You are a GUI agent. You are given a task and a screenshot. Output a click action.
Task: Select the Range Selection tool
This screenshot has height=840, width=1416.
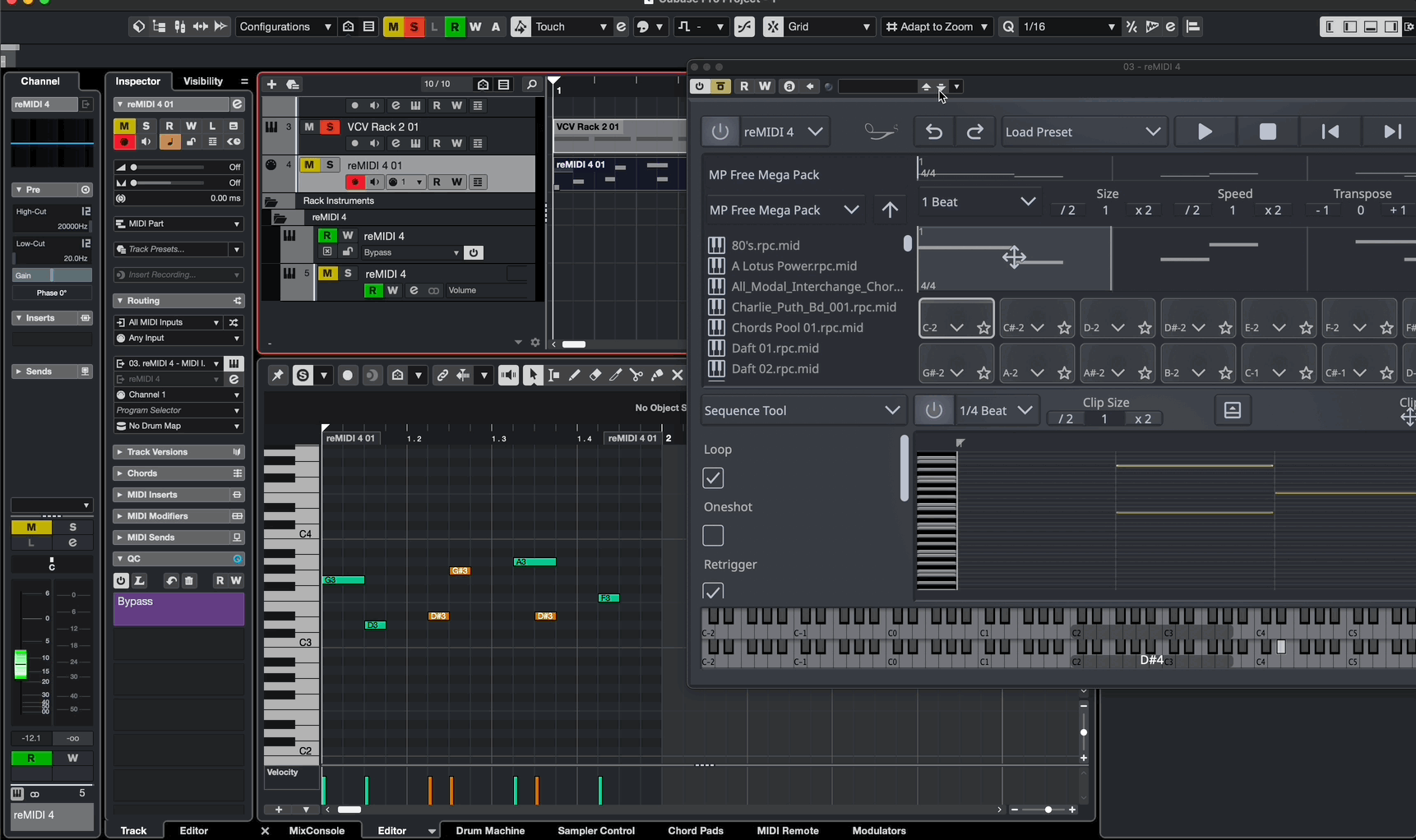point(553,376)
